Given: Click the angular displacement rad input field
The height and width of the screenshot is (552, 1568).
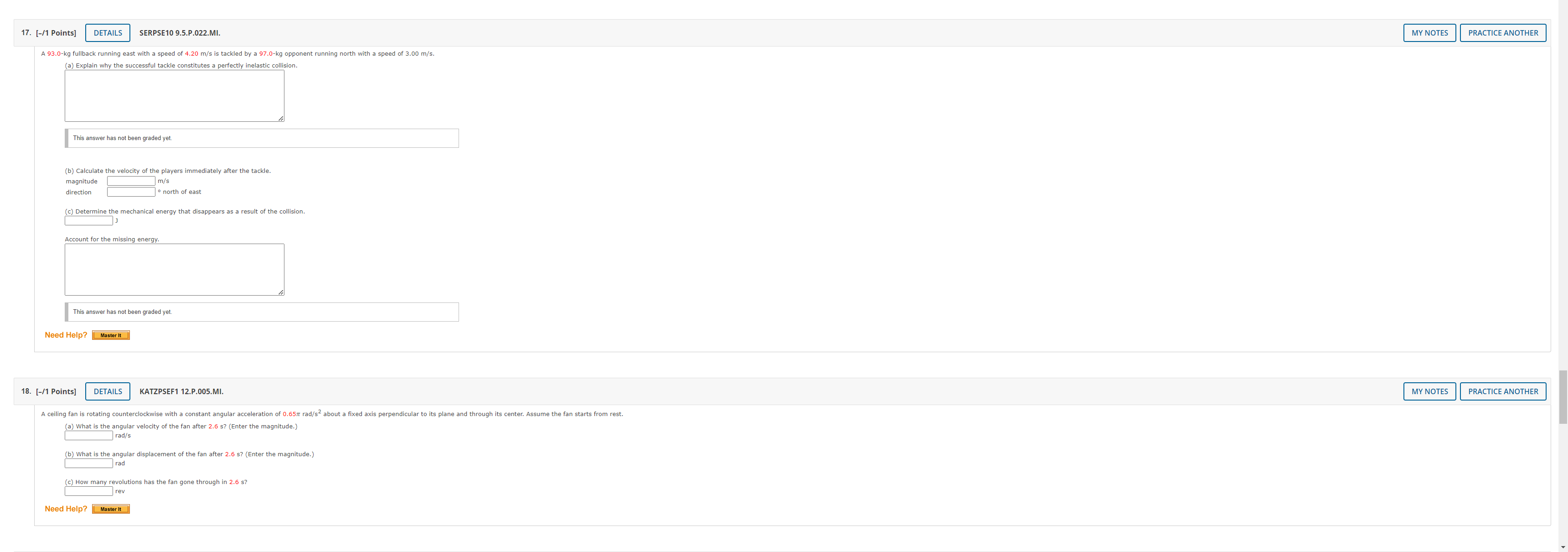Looking at the screenshot, I should [89, 463].
